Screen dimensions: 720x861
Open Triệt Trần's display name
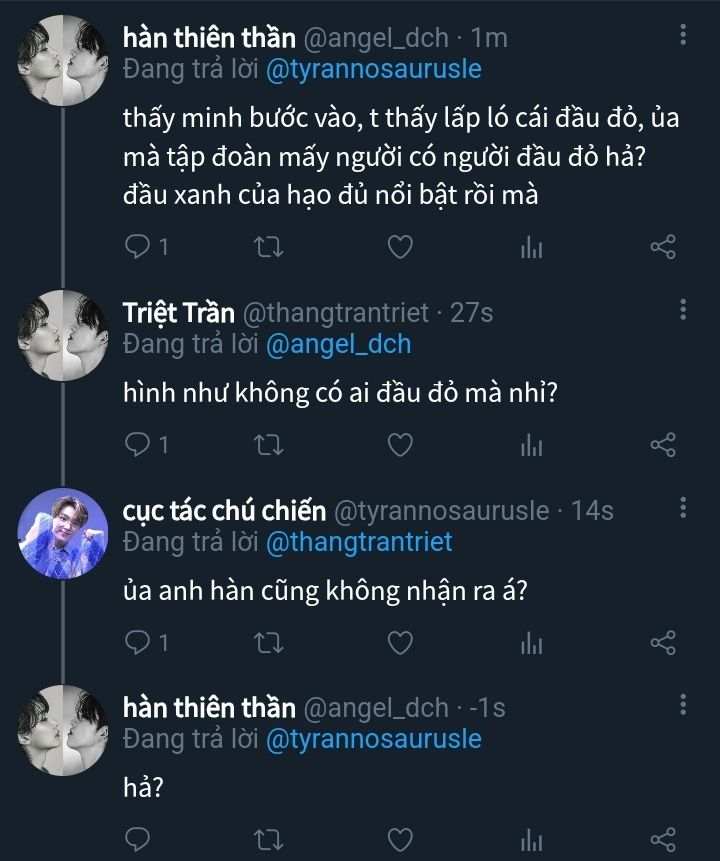coord(178,312)
